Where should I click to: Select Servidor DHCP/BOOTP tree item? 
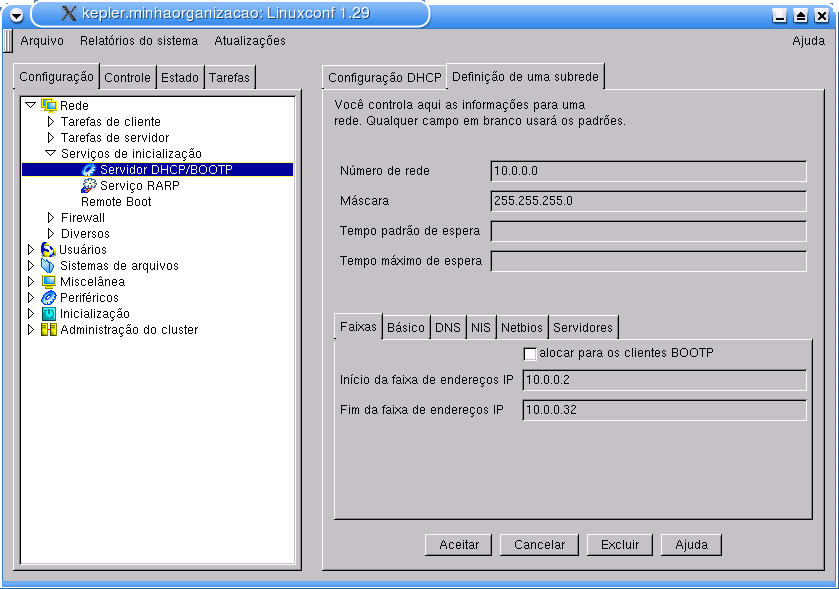pos(157,170)
